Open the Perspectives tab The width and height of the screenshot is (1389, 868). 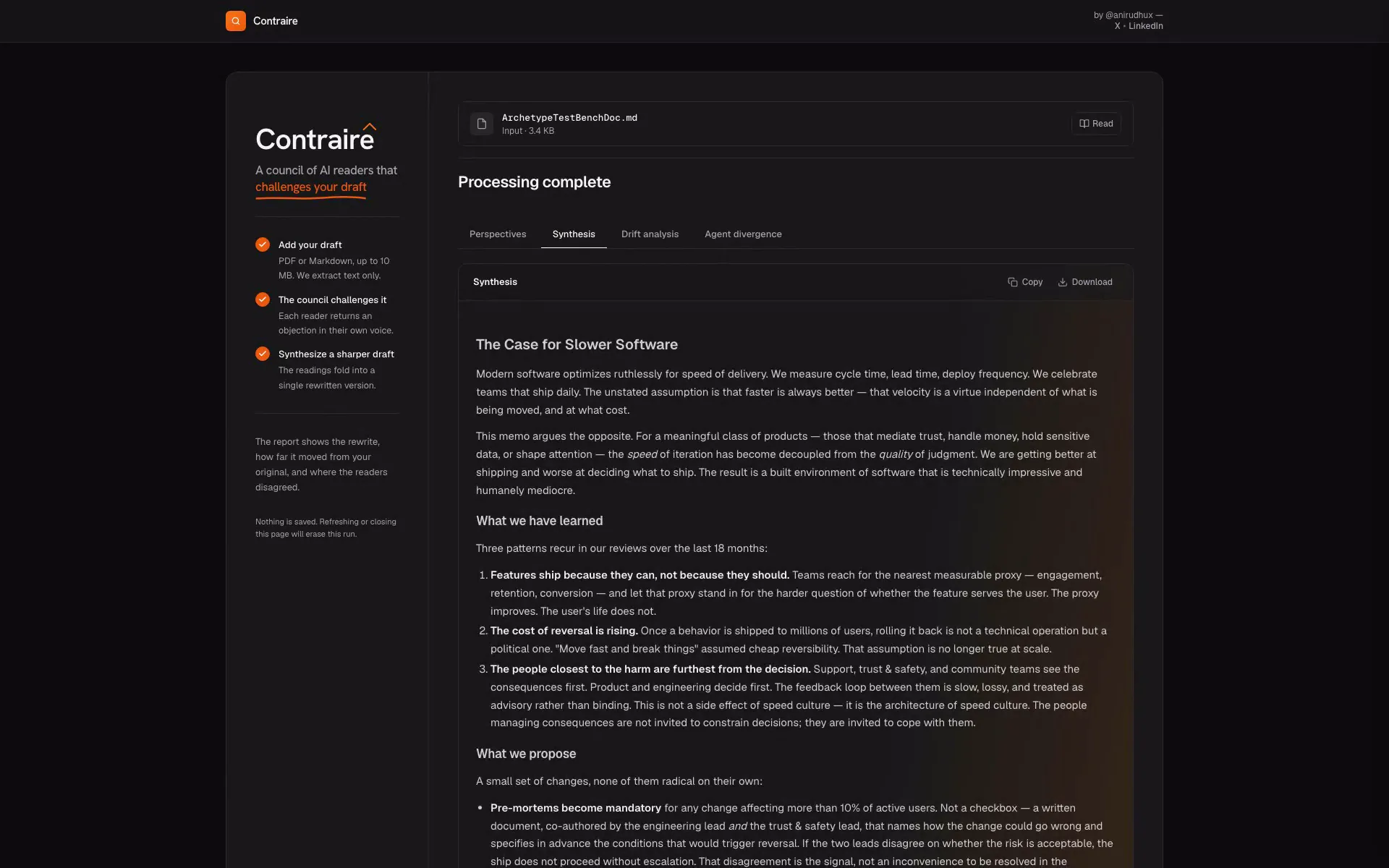(498, 234)
